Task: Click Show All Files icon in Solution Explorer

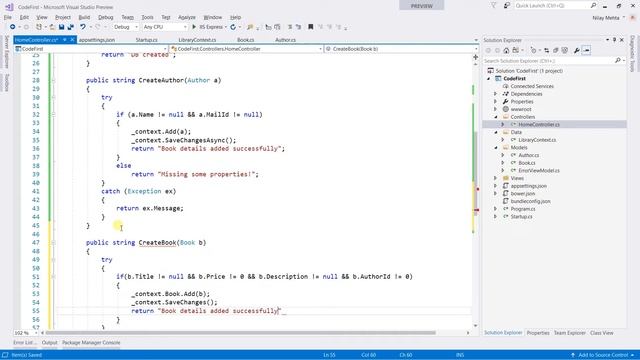Action: tap(565, 50)
